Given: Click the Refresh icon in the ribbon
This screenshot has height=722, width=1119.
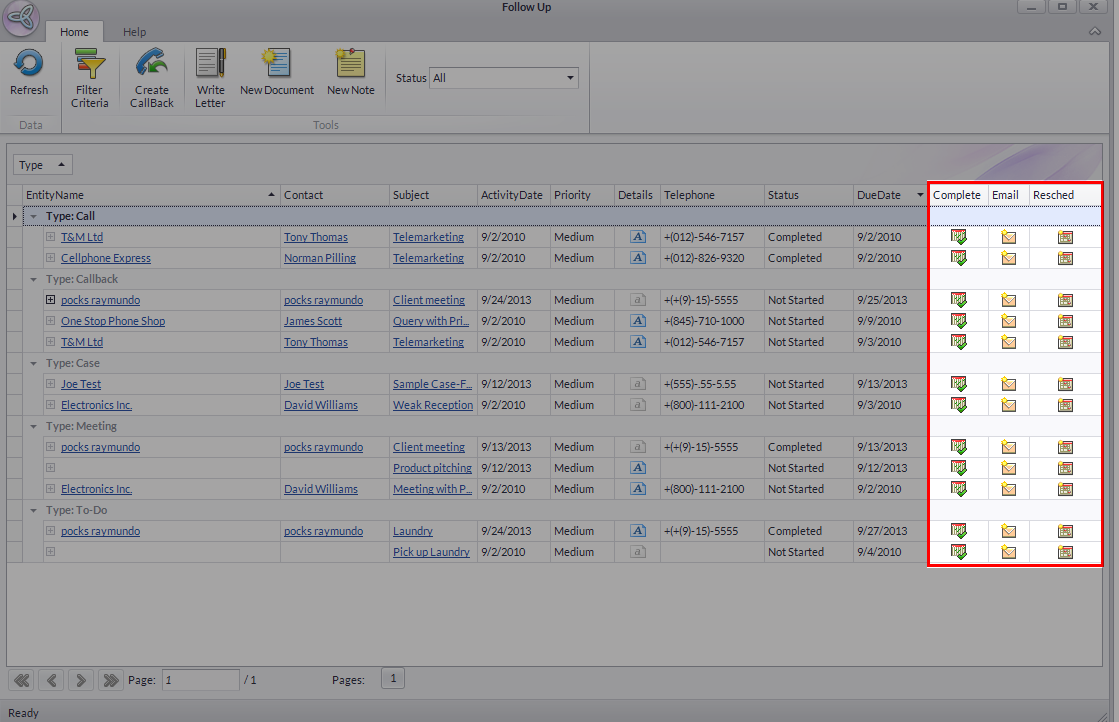Looking at the screenshot, I should click(x=28, y=65).
